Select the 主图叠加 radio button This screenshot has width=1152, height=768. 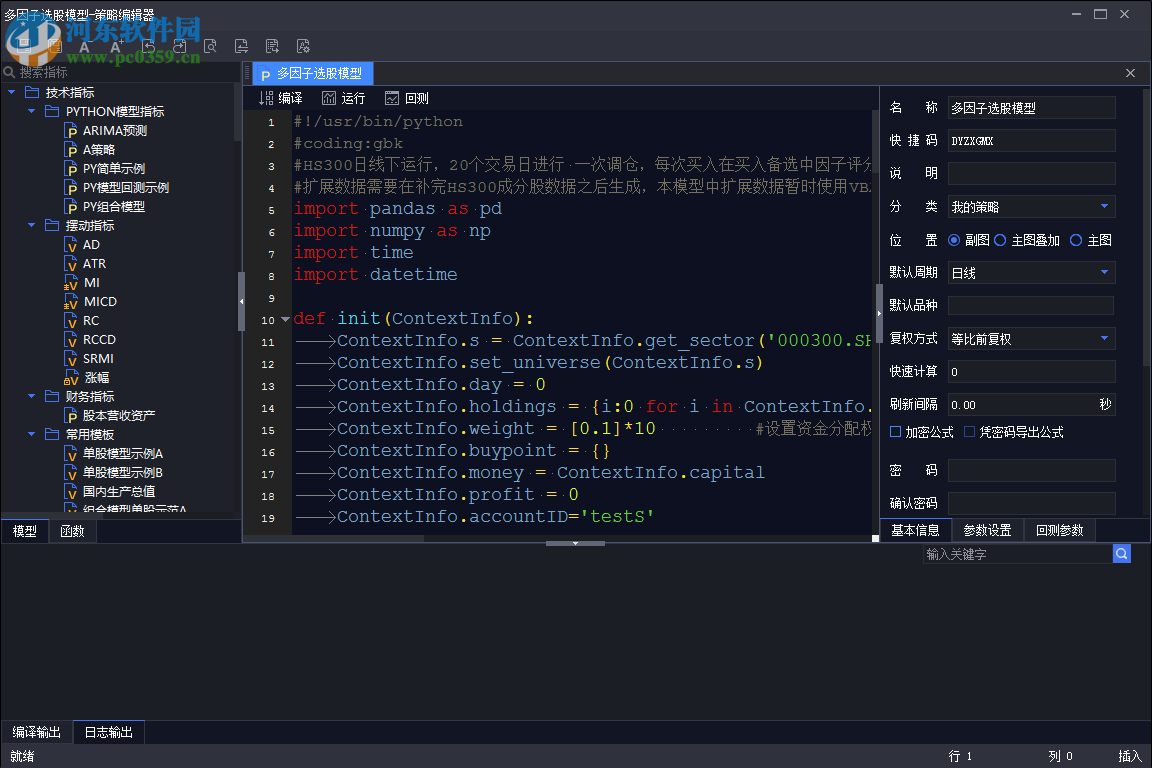pos(1000,240)
